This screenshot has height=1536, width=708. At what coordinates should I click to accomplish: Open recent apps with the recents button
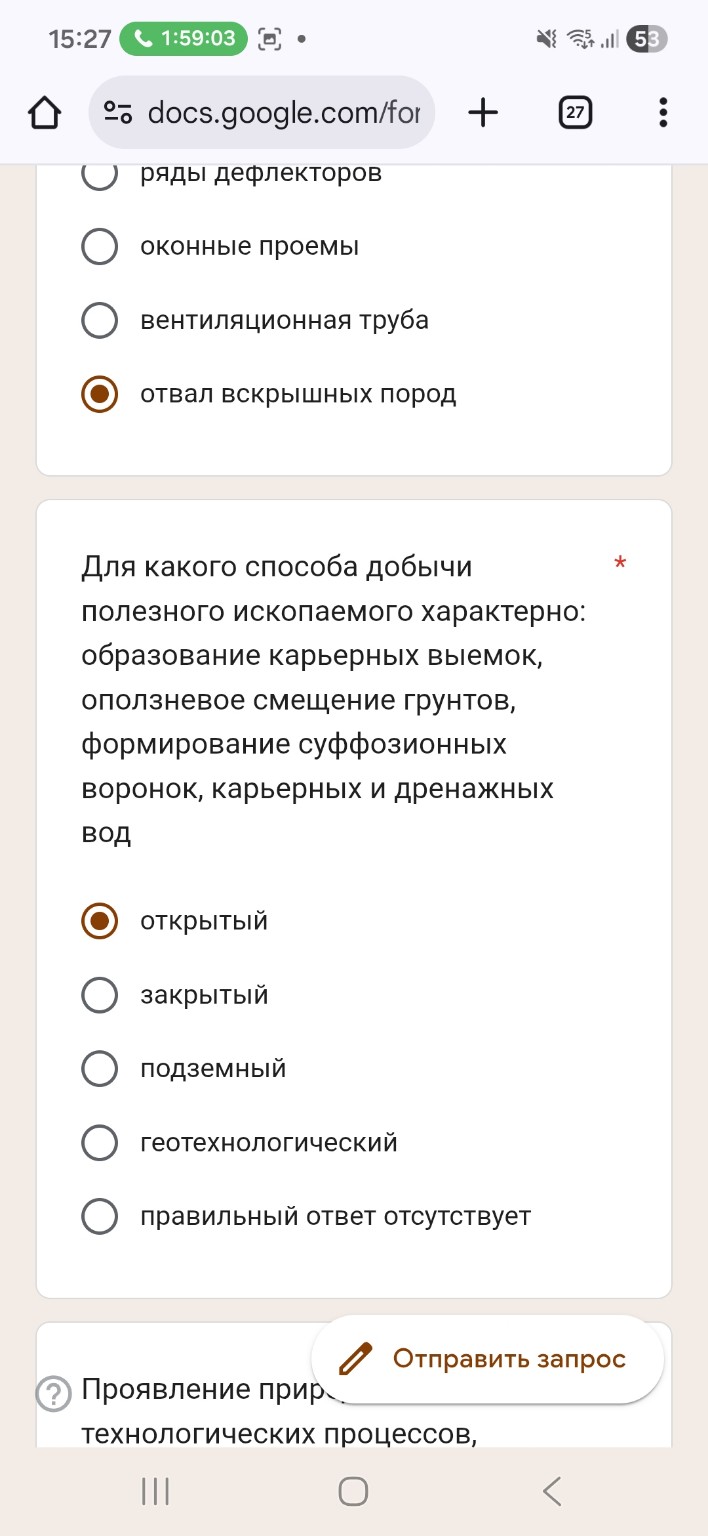(x=154, y=1490)
